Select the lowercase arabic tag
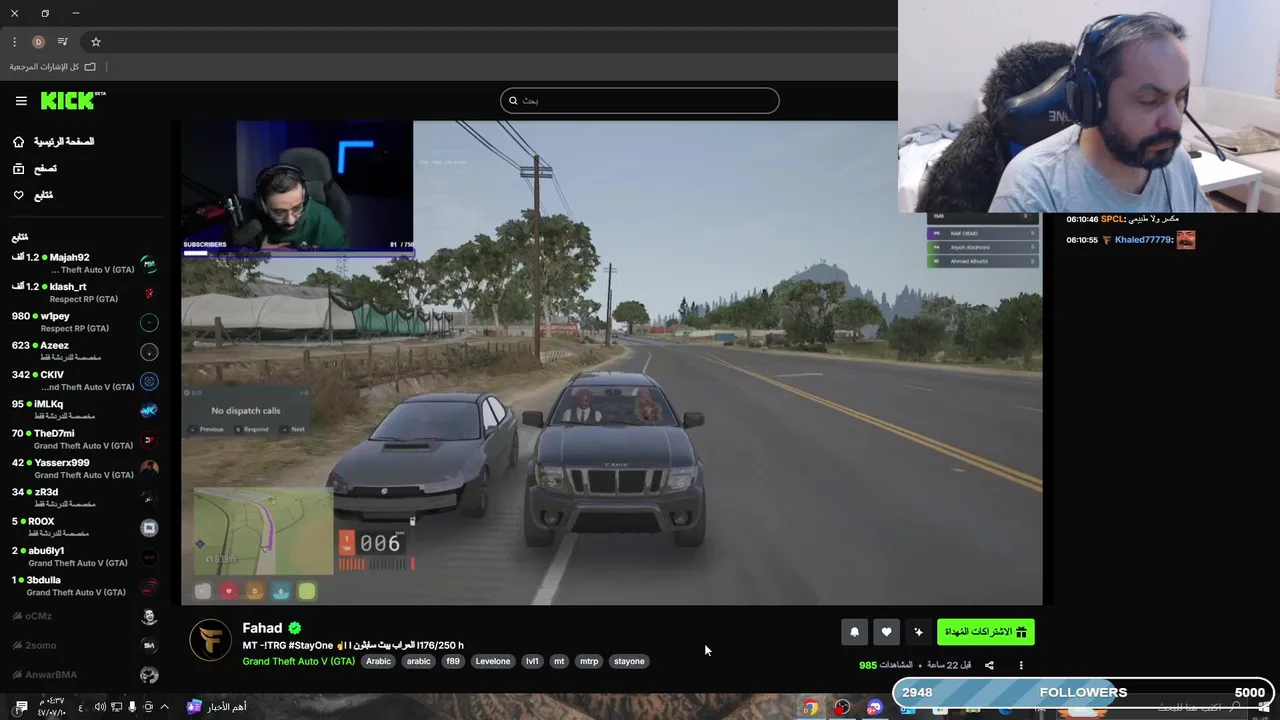Viewport: 1280px width, 720px height. point(418,661)
